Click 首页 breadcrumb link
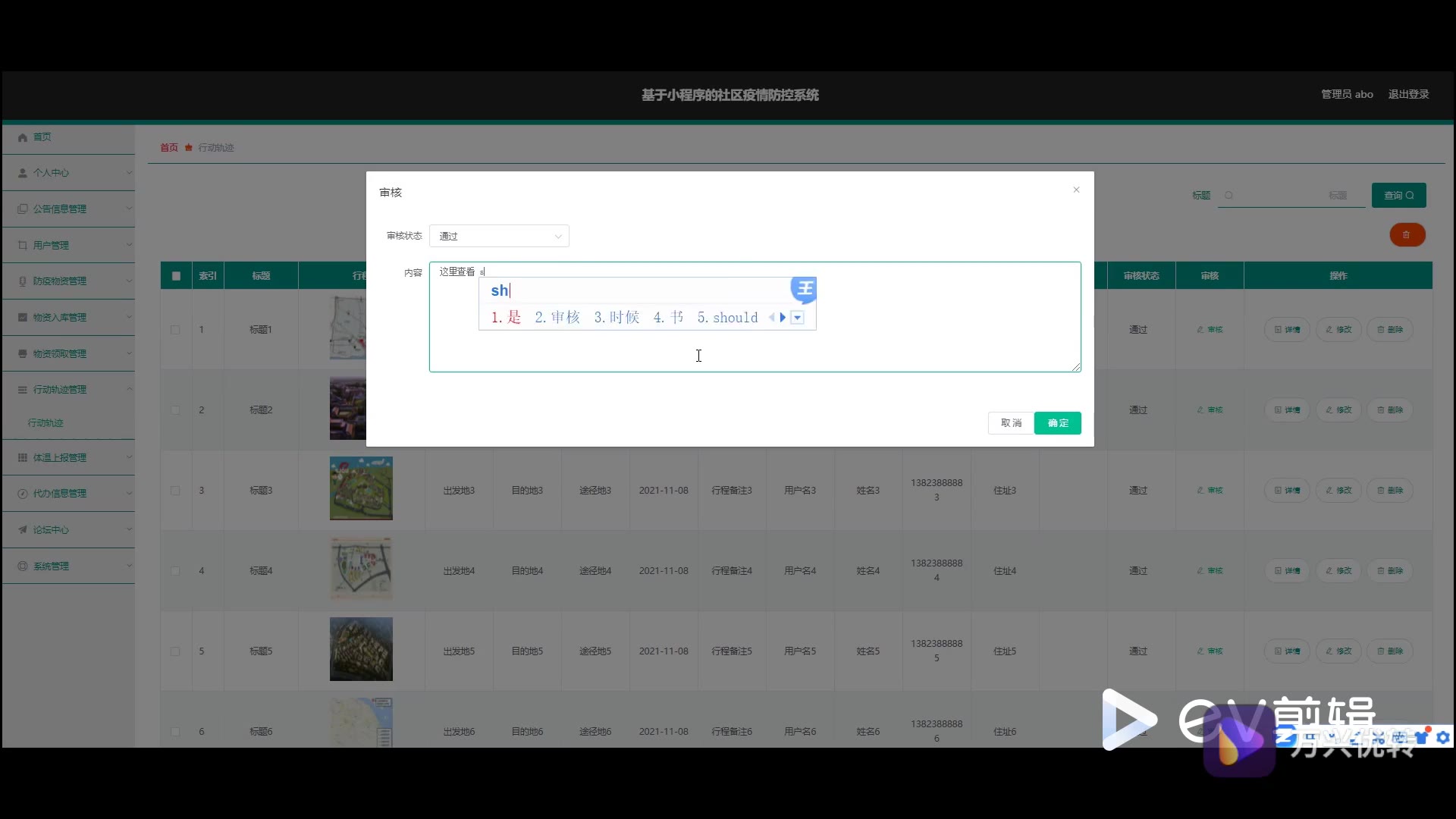This screenshot has height=819, width=1456. click(169, 148)
